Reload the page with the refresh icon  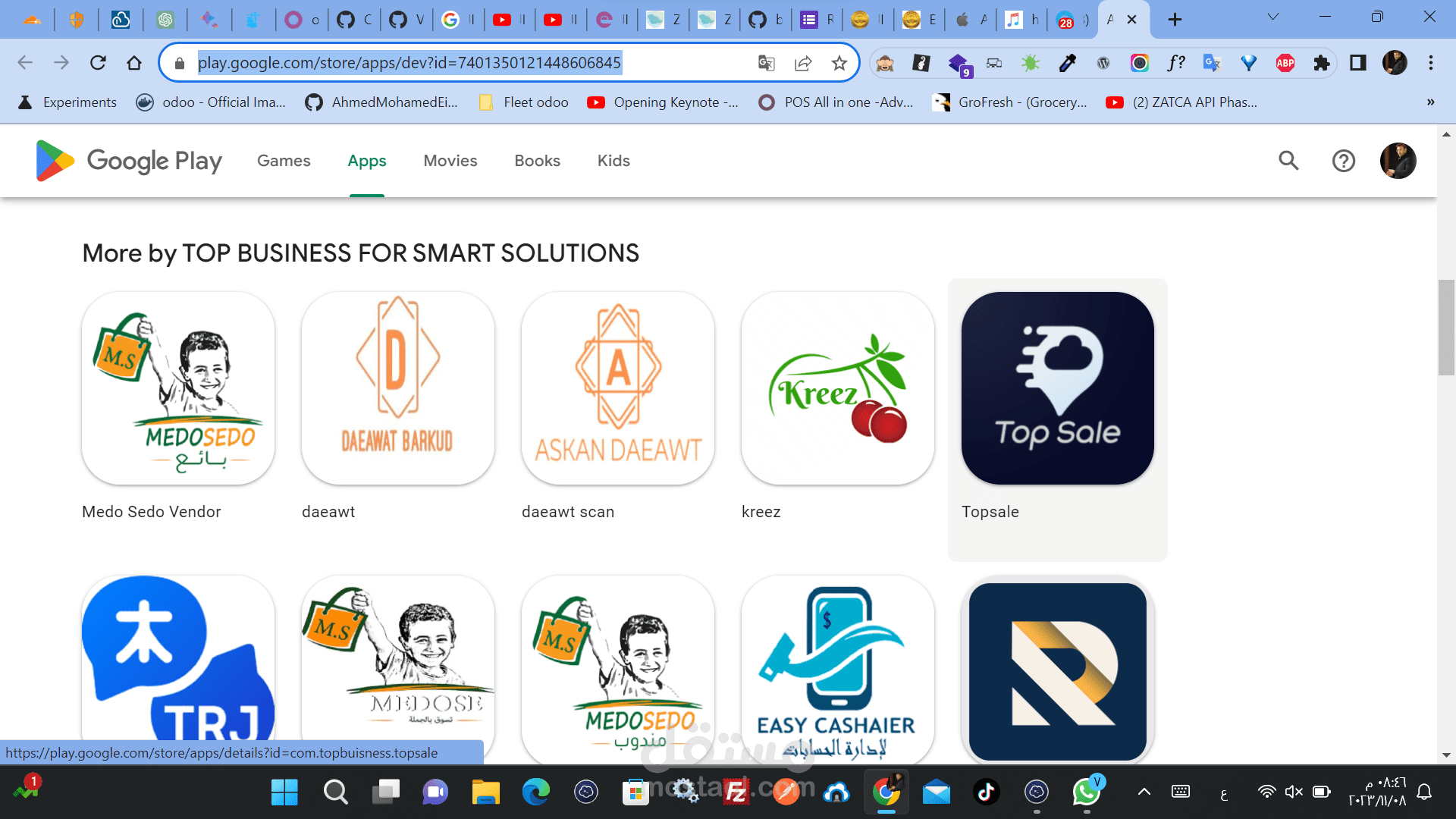[x=98, y=63]
